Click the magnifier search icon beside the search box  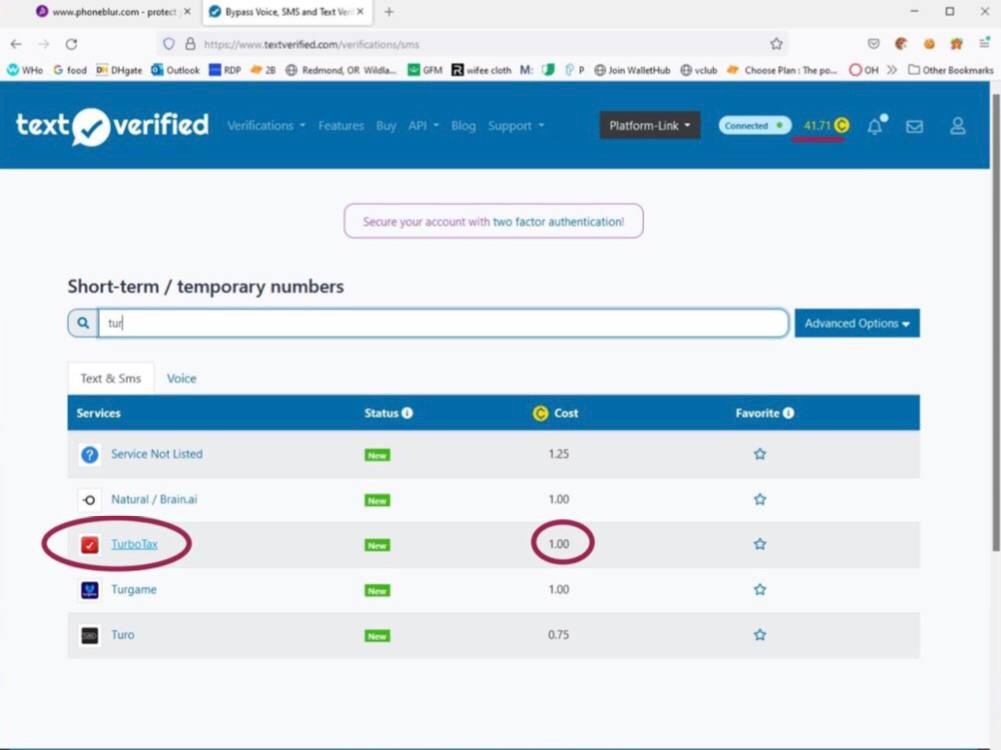tap(83, 323)
